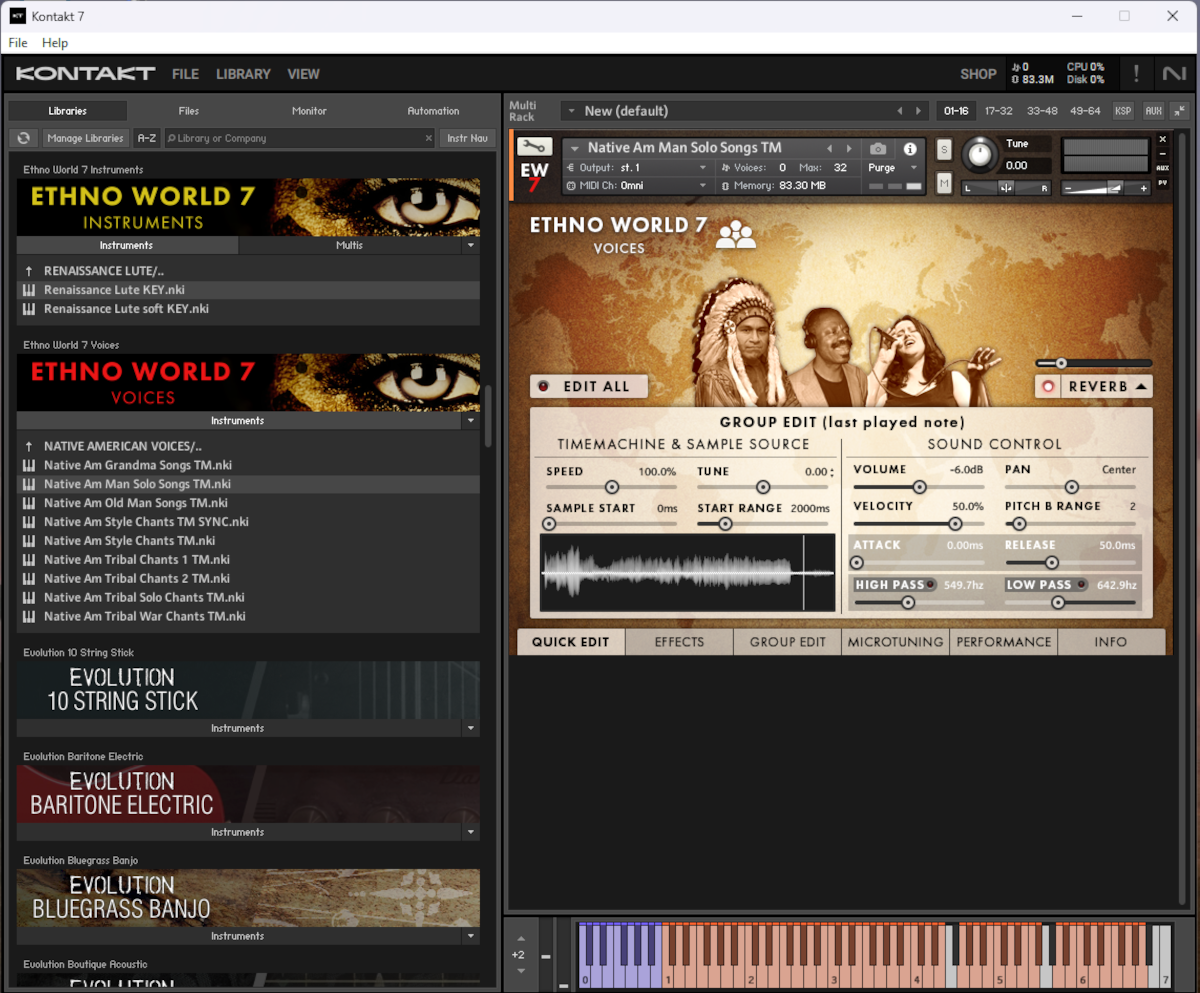This screenshot has width=1200, height=993.
Task: Solo the instrument with S button
Action: click(944, 150)
